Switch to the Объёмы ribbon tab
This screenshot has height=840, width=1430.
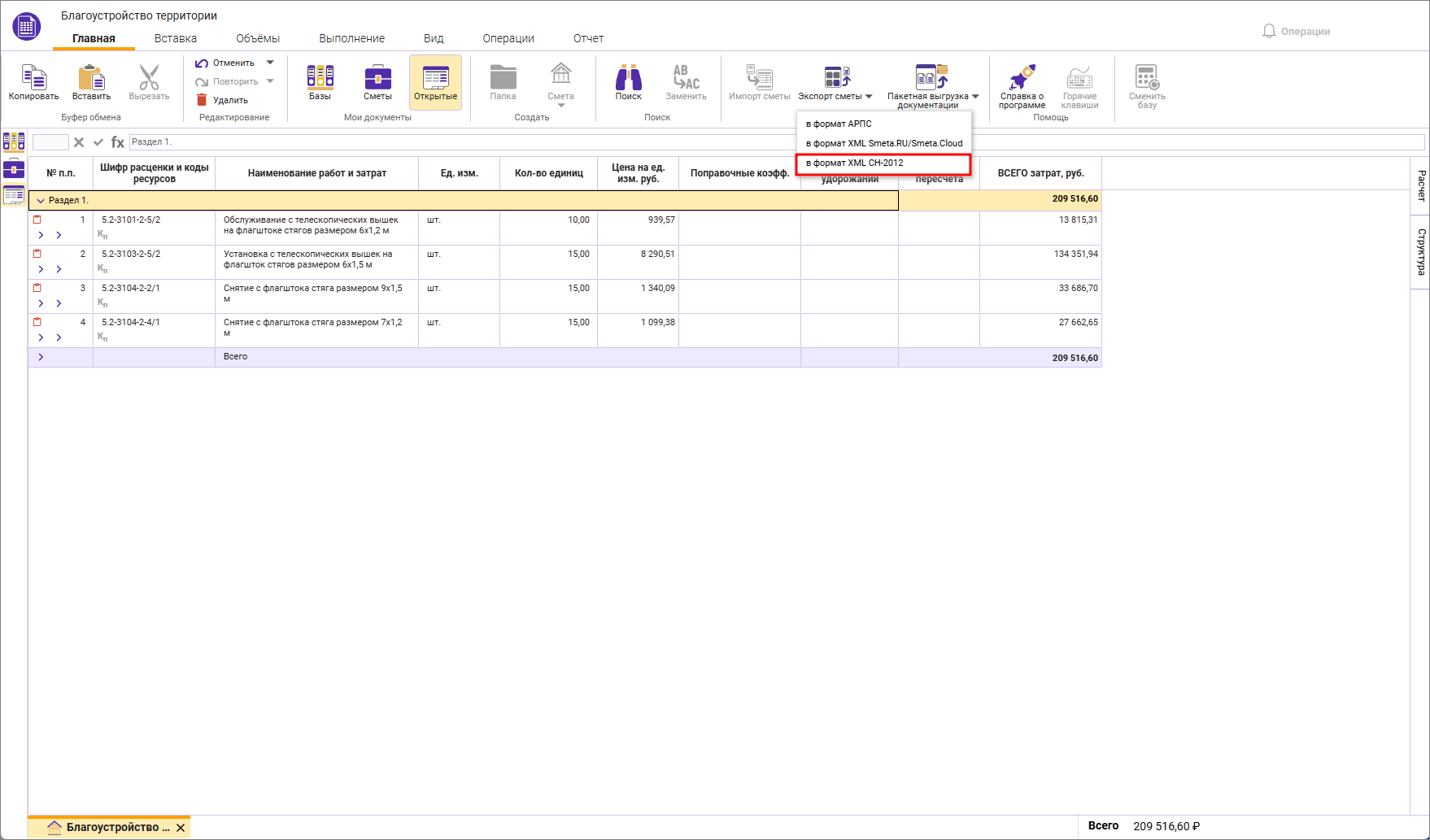click(258, 38)
